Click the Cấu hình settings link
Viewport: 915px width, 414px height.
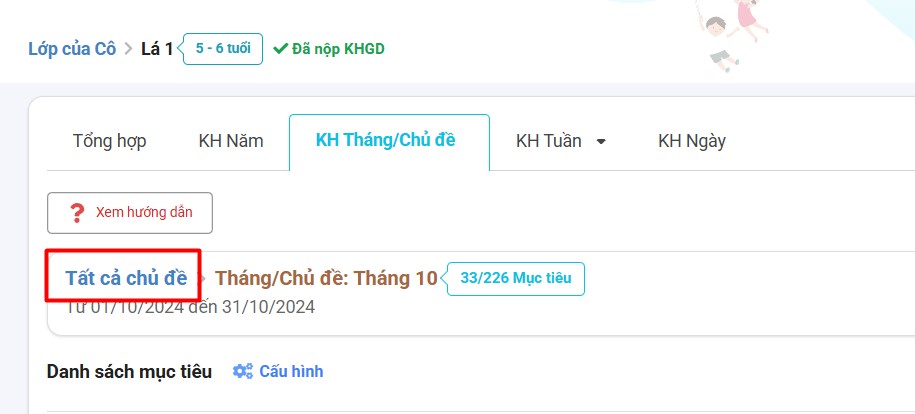pyautogui.click(x=291, y=371)
